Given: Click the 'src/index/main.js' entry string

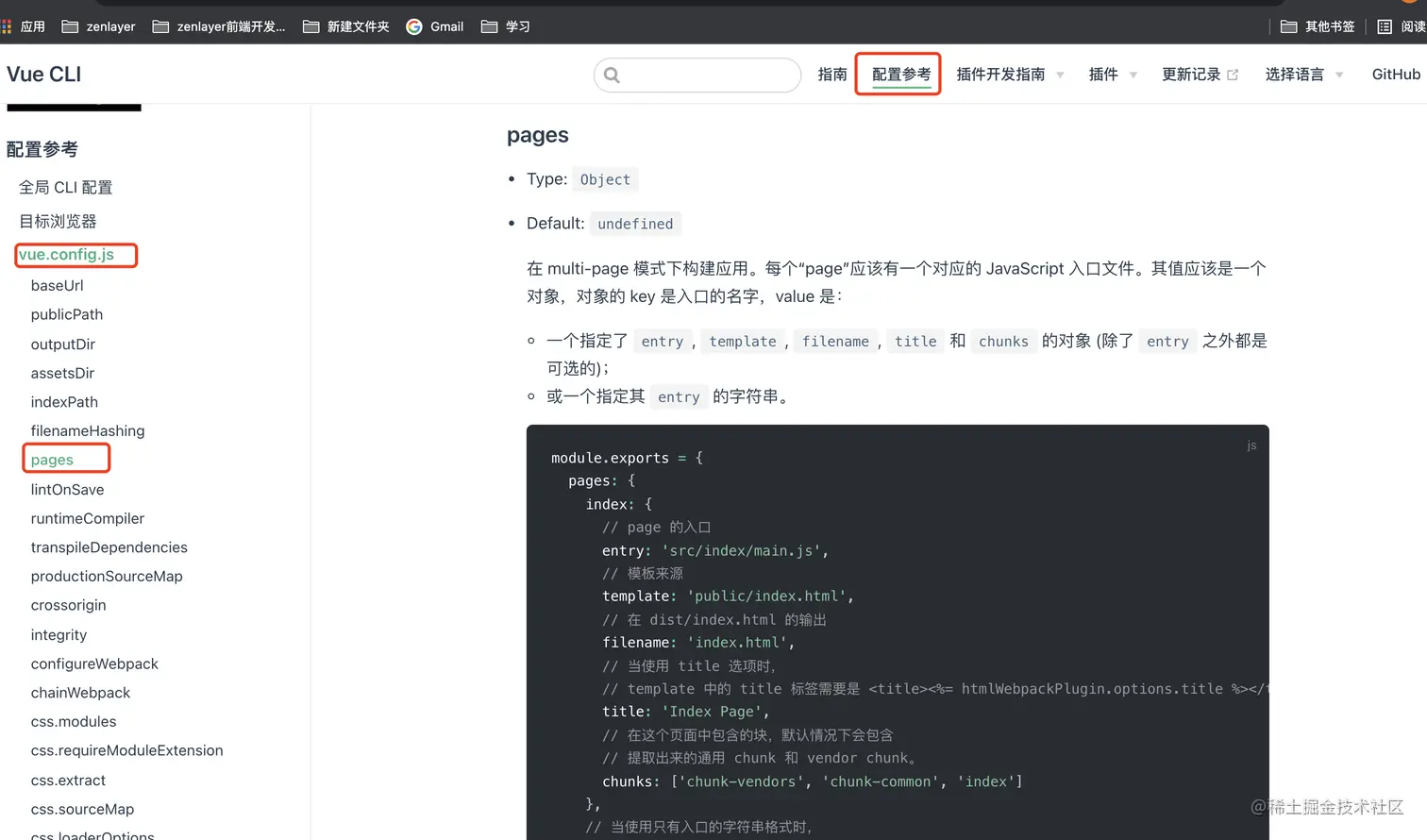Looking at the screenshot, I should coord(741,551).
